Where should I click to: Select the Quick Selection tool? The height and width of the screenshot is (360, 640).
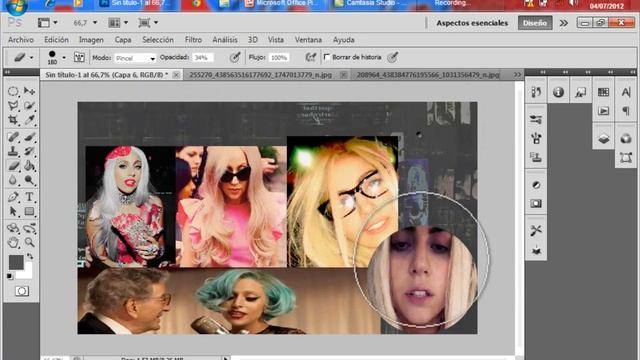point(29,105)
